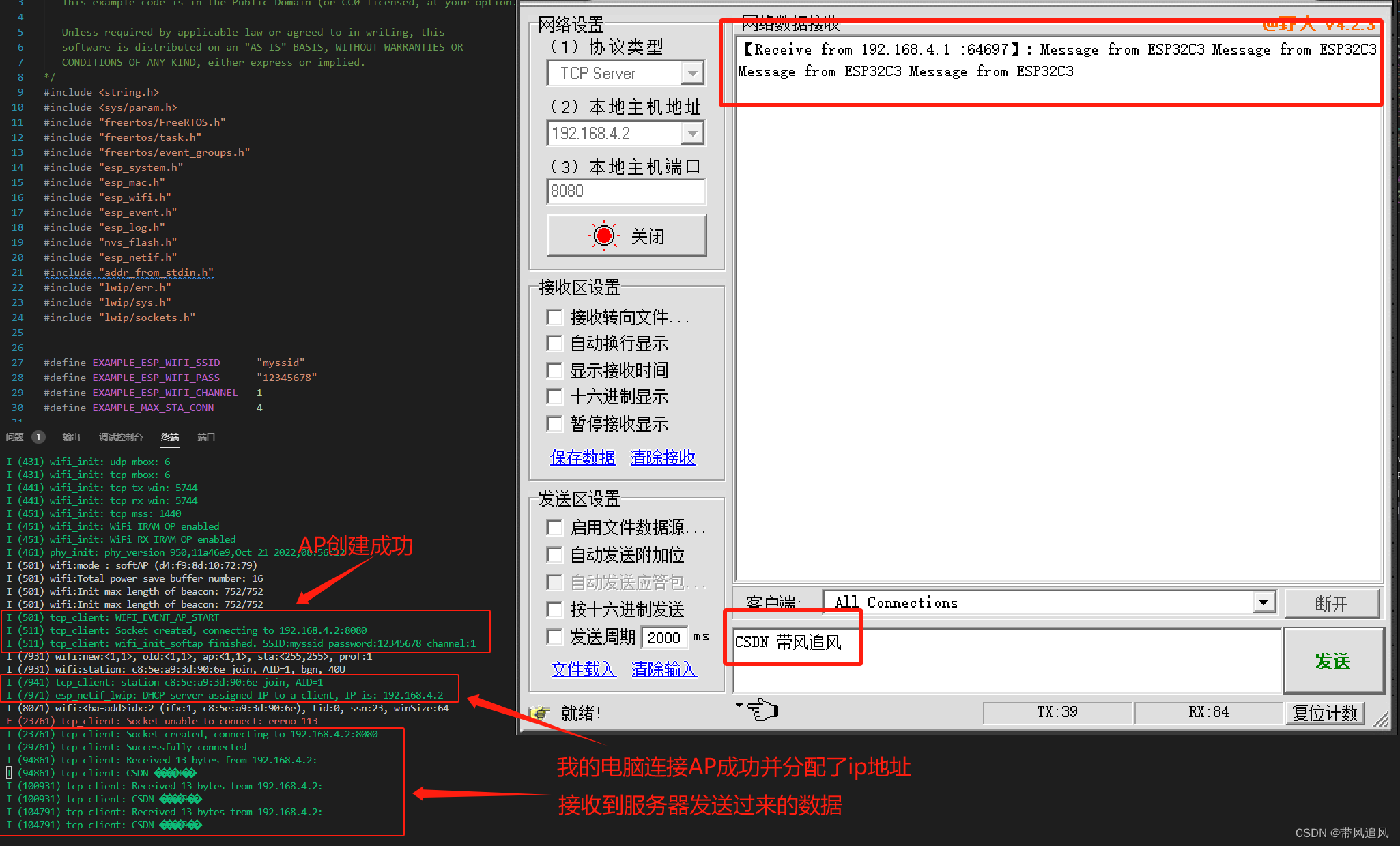The height and width of the screenshot is (846, 1400).
Task: Click 清除输入 link
Action: point(664,669)
